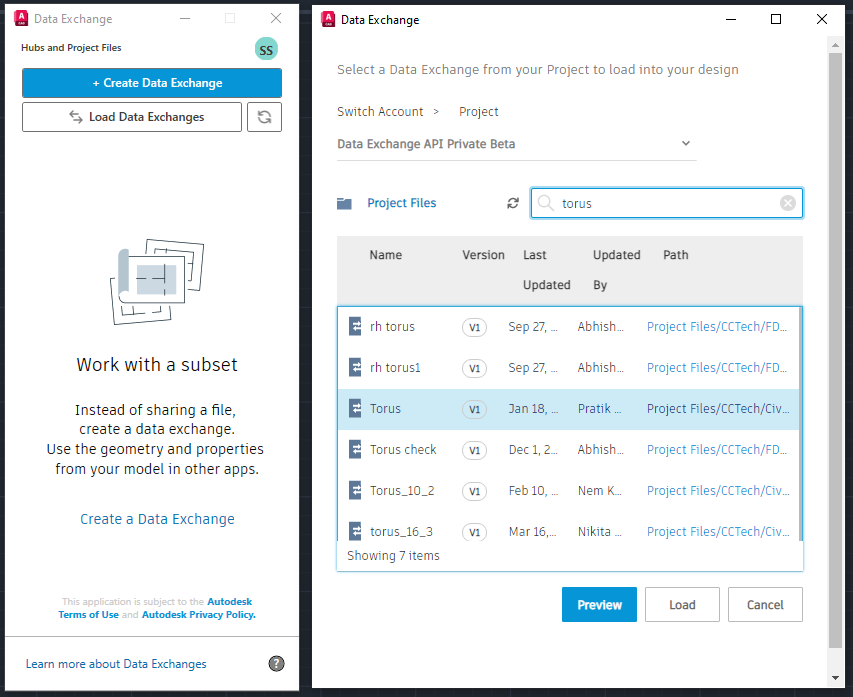Open the path link for Torus check

click(716, 449)
